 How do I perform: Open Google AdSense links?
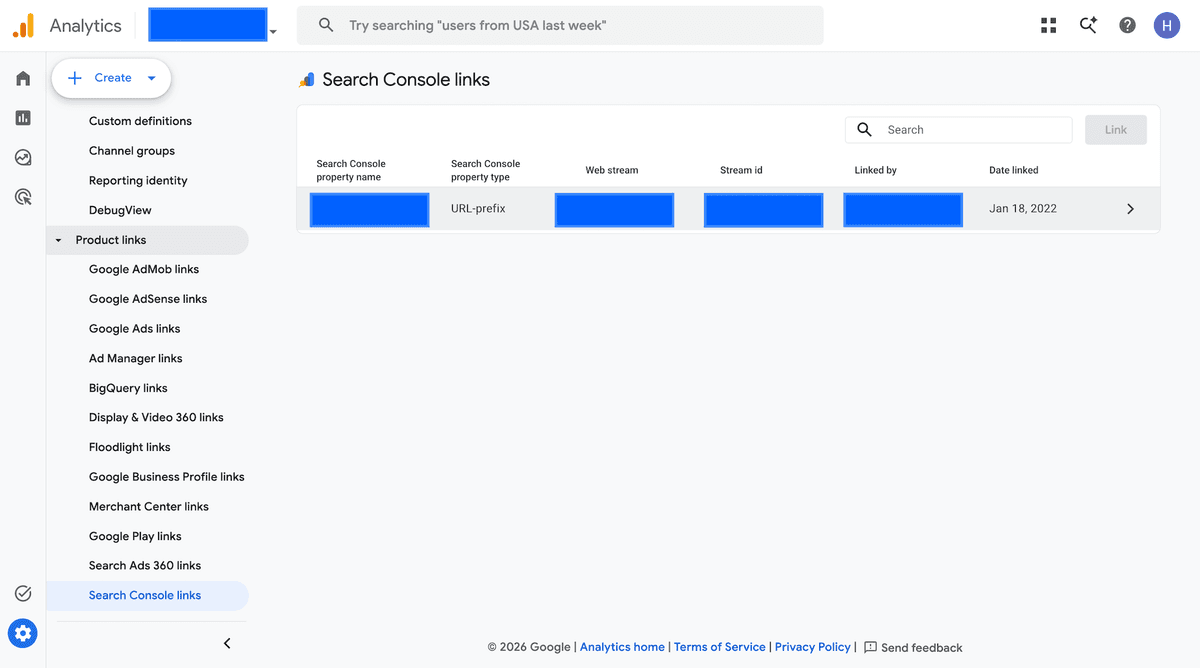148,299
